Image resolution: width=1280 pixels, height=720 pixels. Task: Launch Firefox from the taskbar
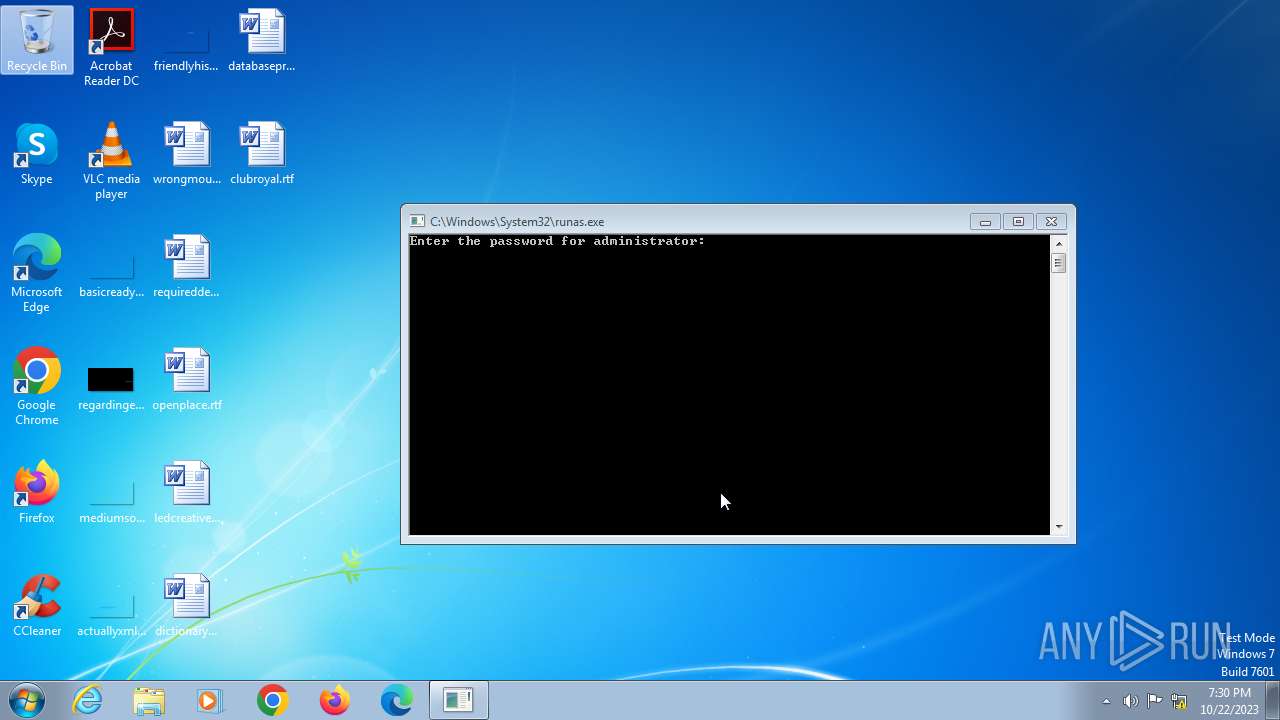tap(334, 700)
